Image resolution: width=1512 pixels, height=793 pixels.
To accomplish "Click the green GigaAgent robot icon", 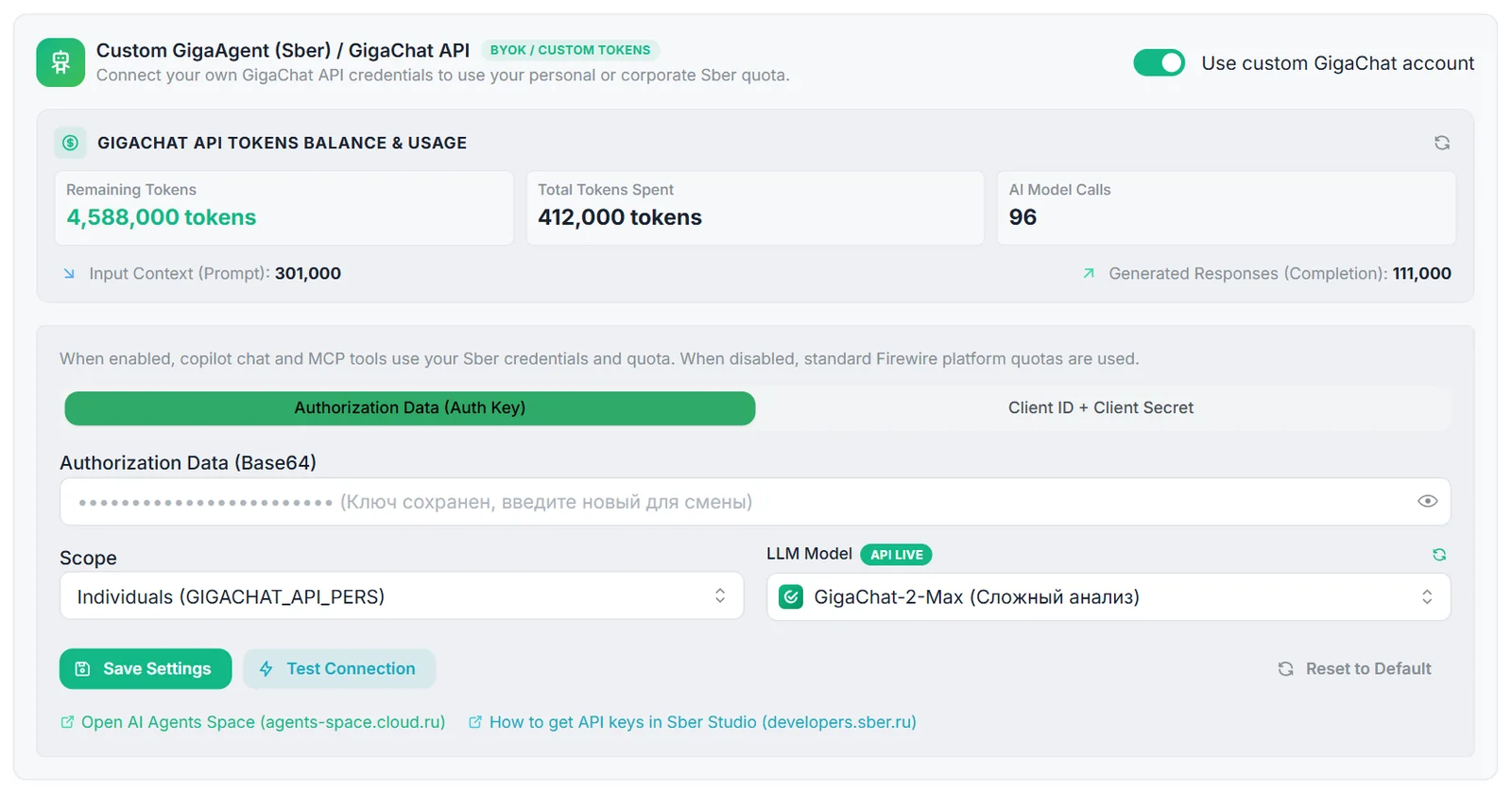I will click(x=60, y=62).
